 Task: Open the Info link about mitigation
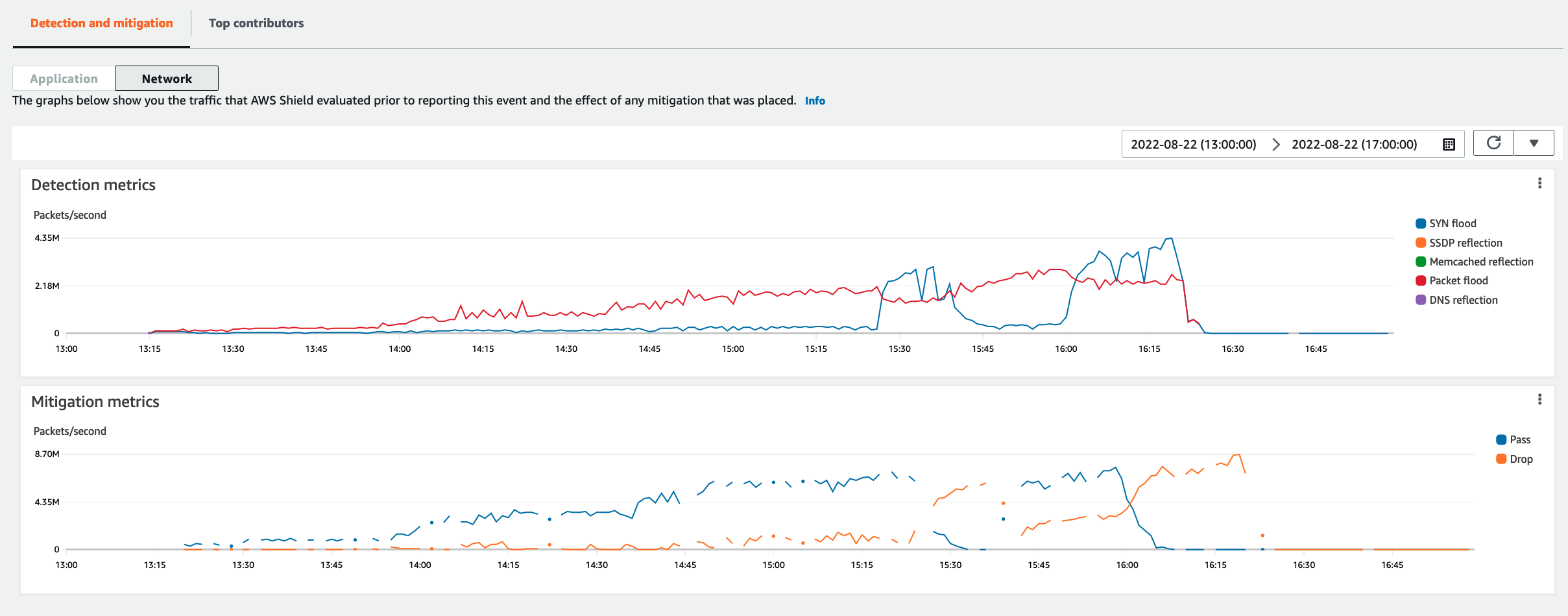(x=815, y=101)
